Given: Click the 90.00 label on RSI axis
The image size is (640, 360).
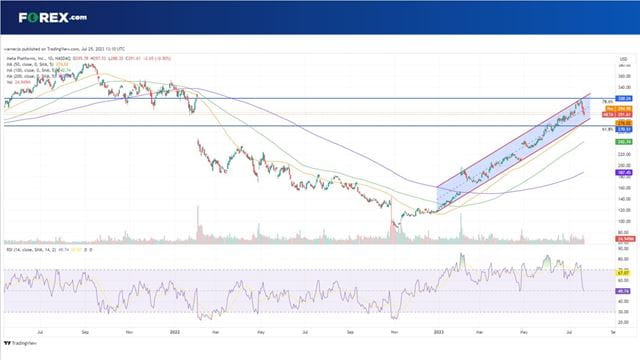Looking at the screenshot, I should (624, 249).
